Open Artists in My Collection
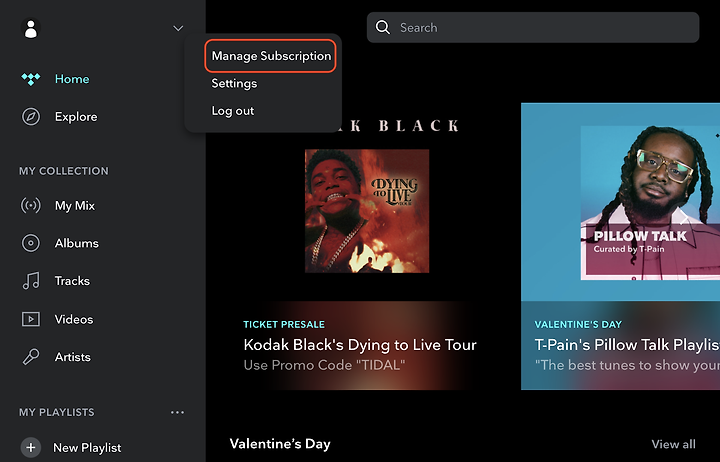Screen dimensions: 720x462 (73, 357)
